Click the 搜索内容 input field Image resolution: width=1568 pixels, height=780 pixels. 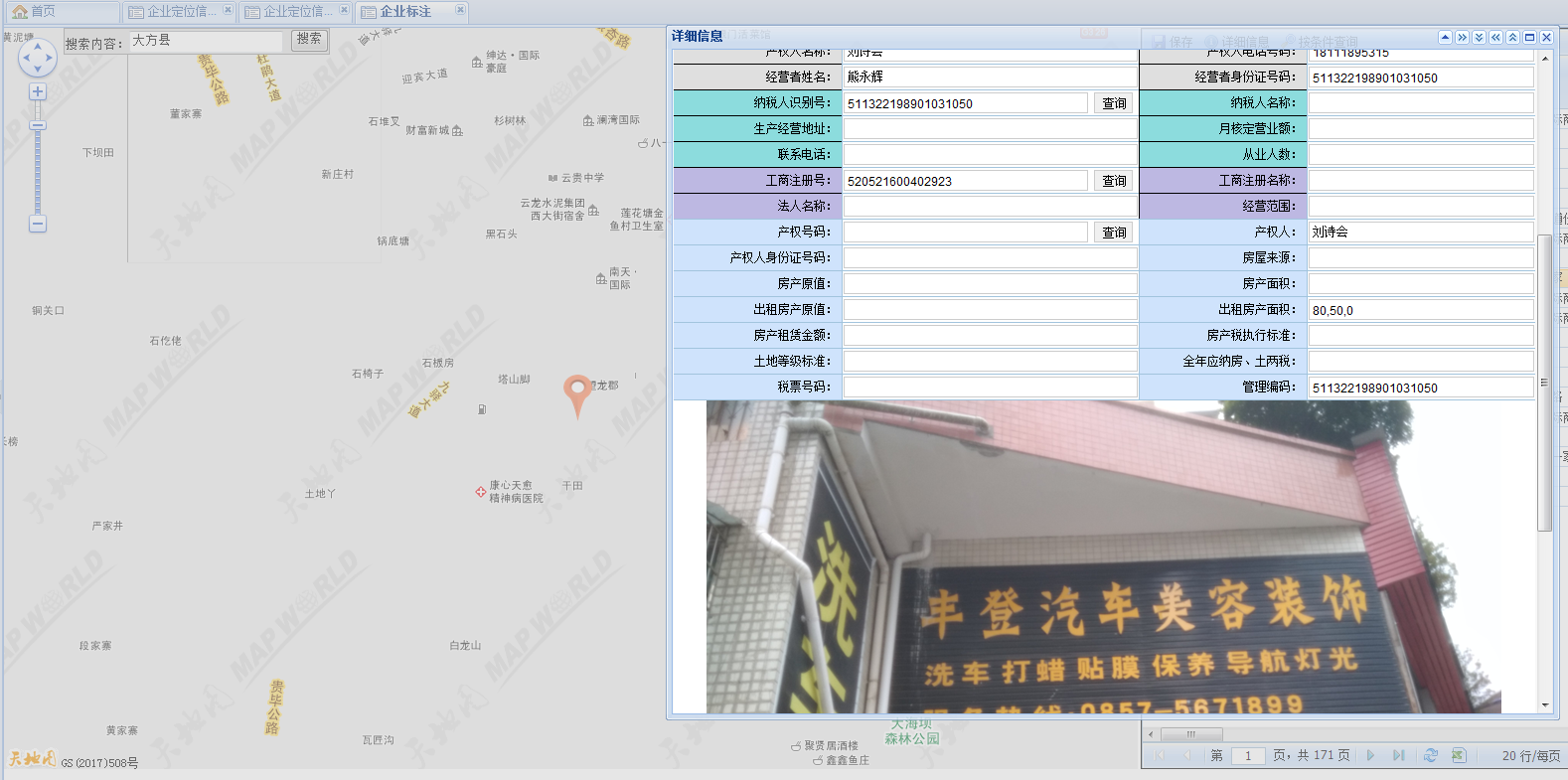(x=207, y=41)
